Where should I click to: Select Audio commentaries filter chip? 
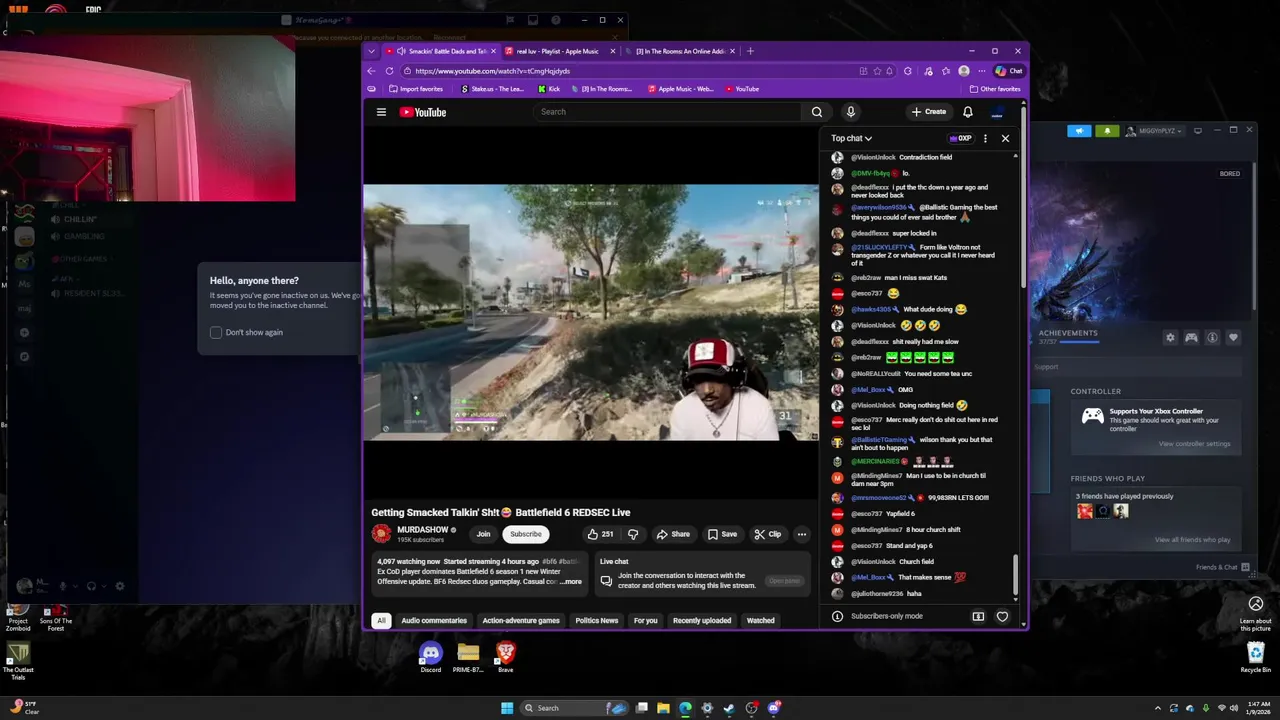[x=434, y=620]
